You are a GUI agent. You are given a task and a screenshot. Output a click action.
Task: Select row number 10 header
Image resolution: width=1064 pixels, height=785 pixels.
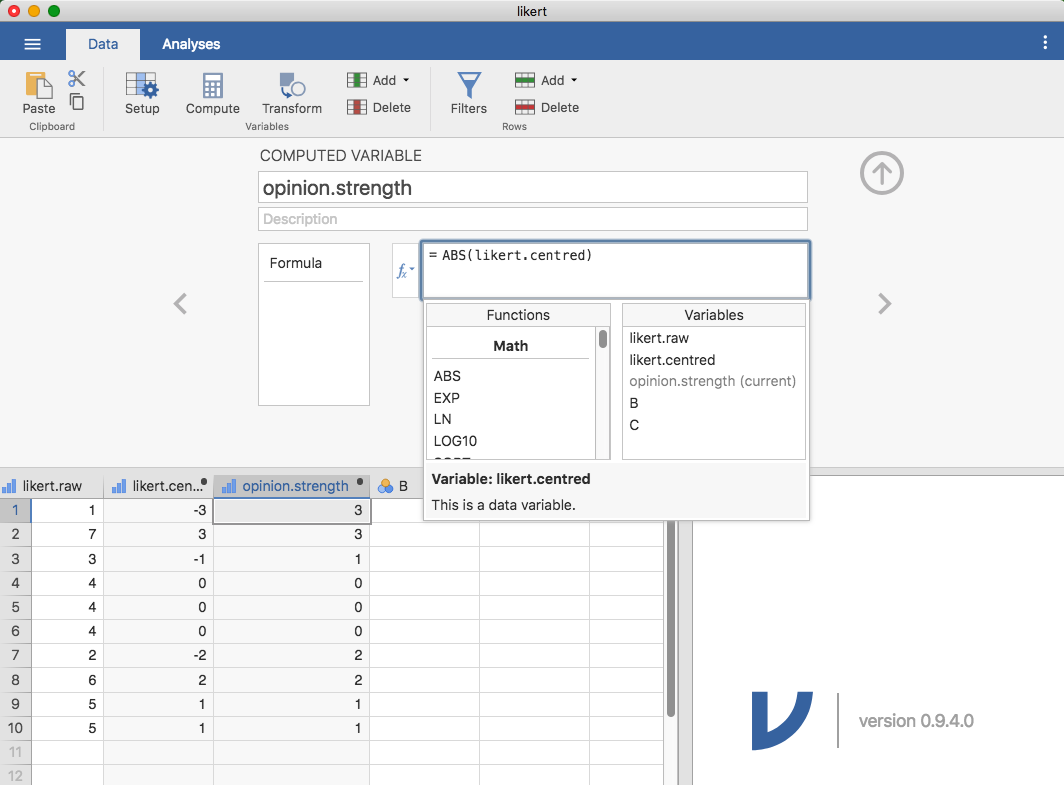[x=15, y=728]
